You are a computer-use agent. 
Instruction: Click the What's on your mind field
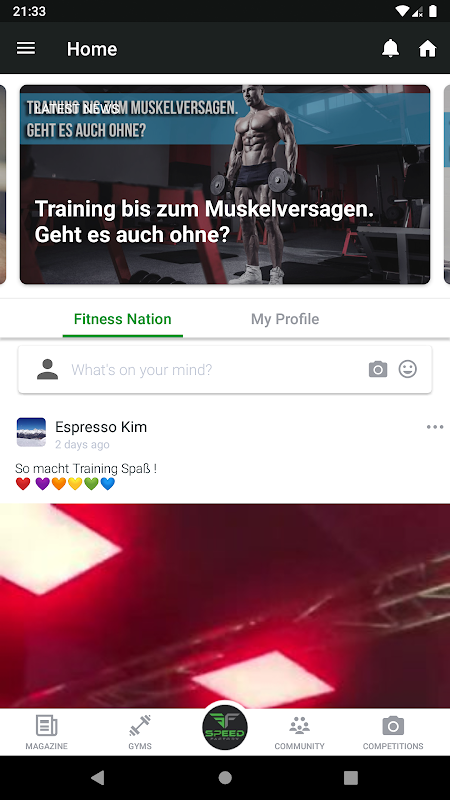pyautogui.click(x=225, y=369)
